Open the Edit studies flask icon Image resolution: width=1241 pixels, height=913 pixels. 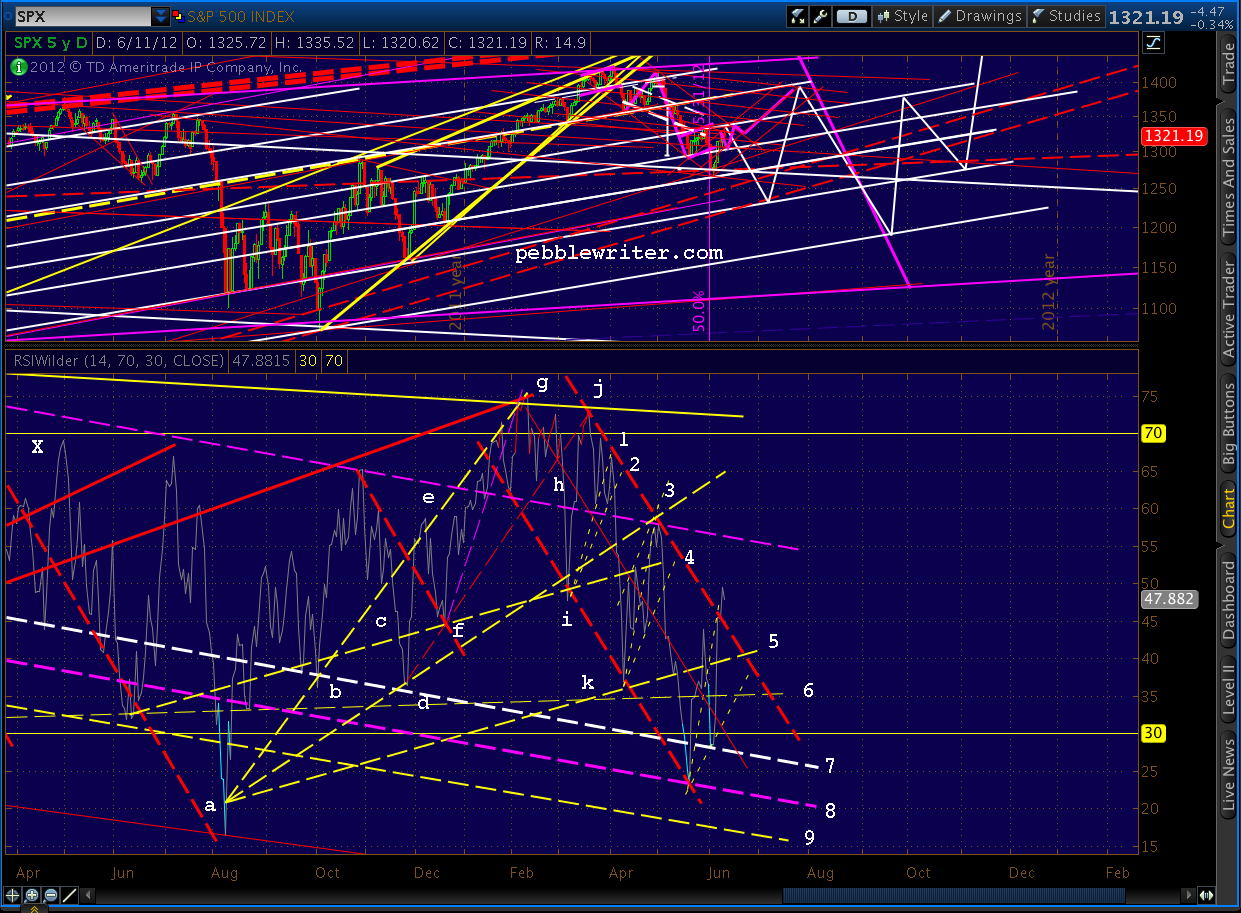pos(798,16)
